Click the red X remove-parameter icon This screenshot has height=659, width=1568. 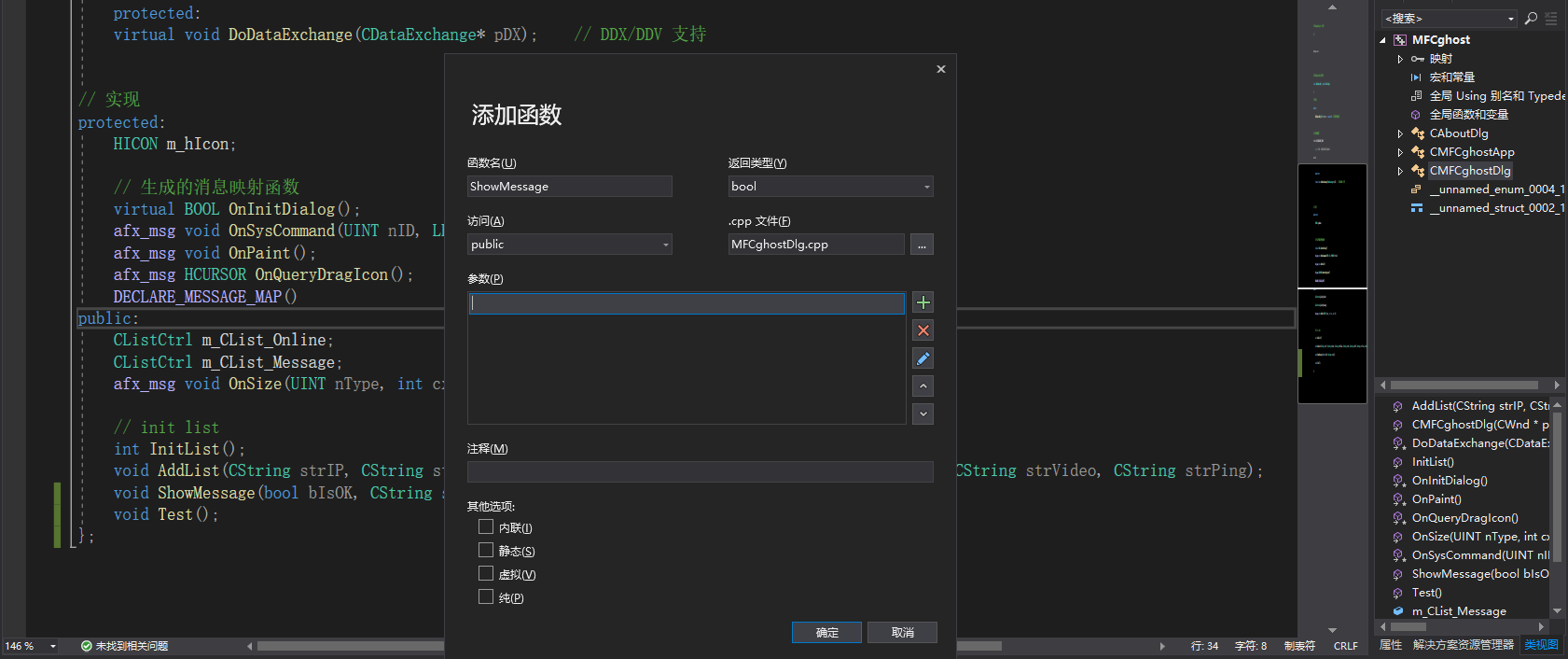tap(923, 330)
